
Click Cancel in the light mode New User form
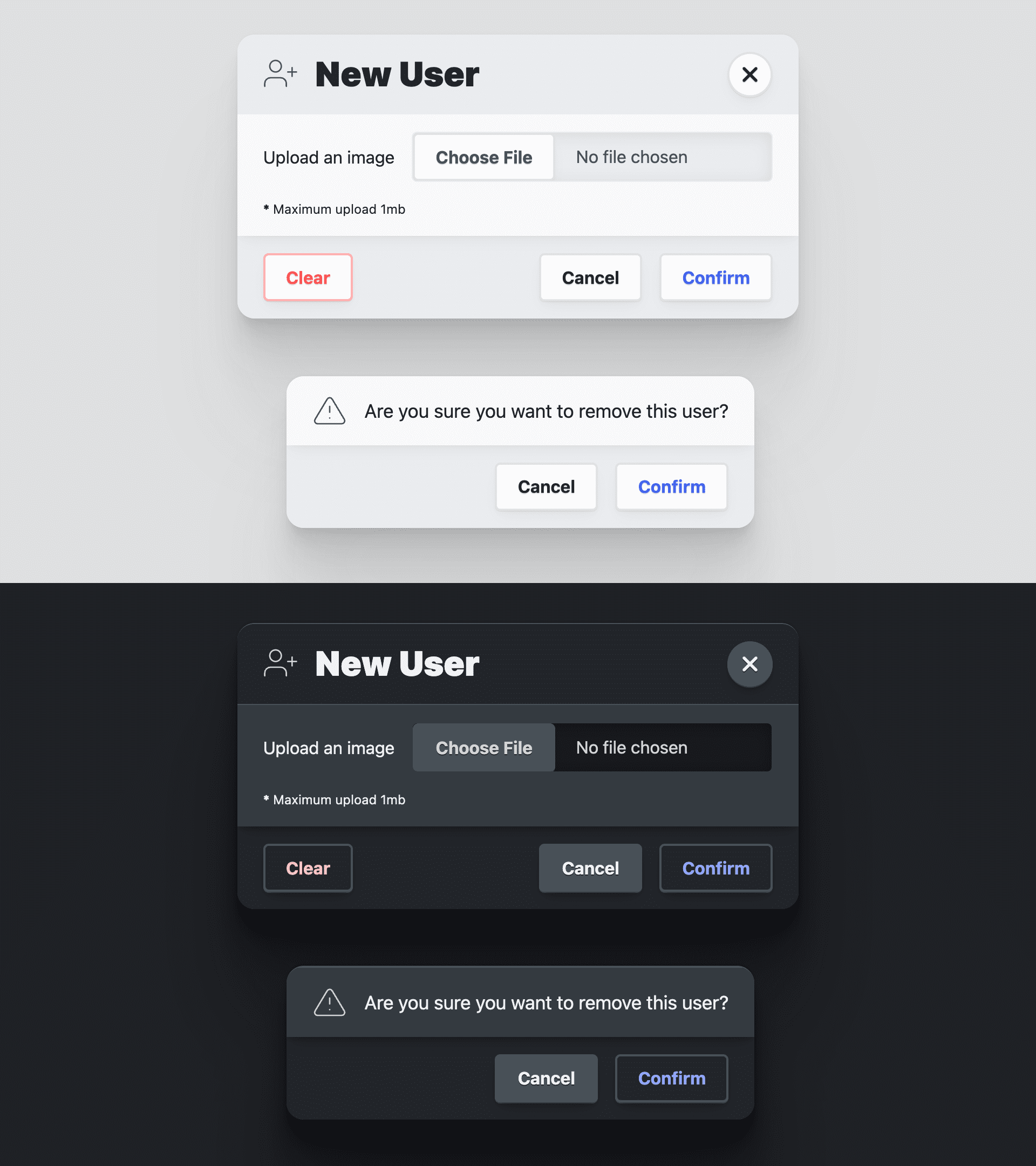click(591, 277)
